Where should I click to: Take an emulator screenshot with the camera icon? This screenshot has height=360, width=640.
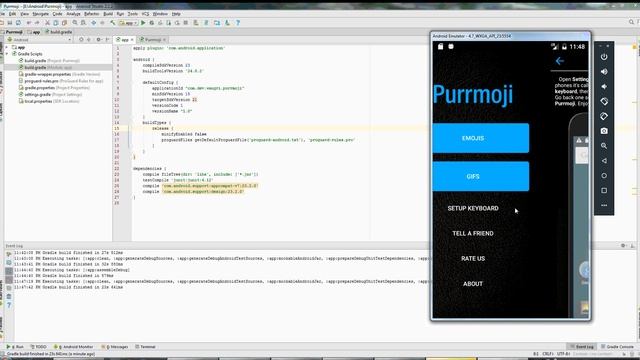[604, 131]
